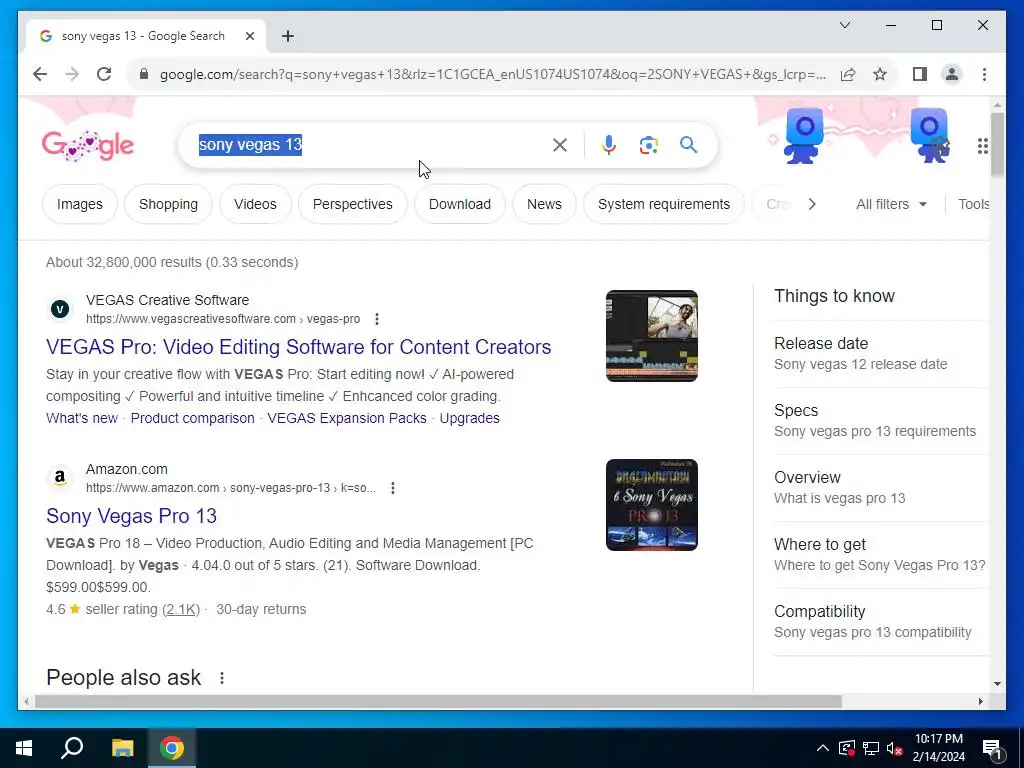Show hidden system tray icons
Viewport: 1024px width, 768px height.
tap(823, 748)
